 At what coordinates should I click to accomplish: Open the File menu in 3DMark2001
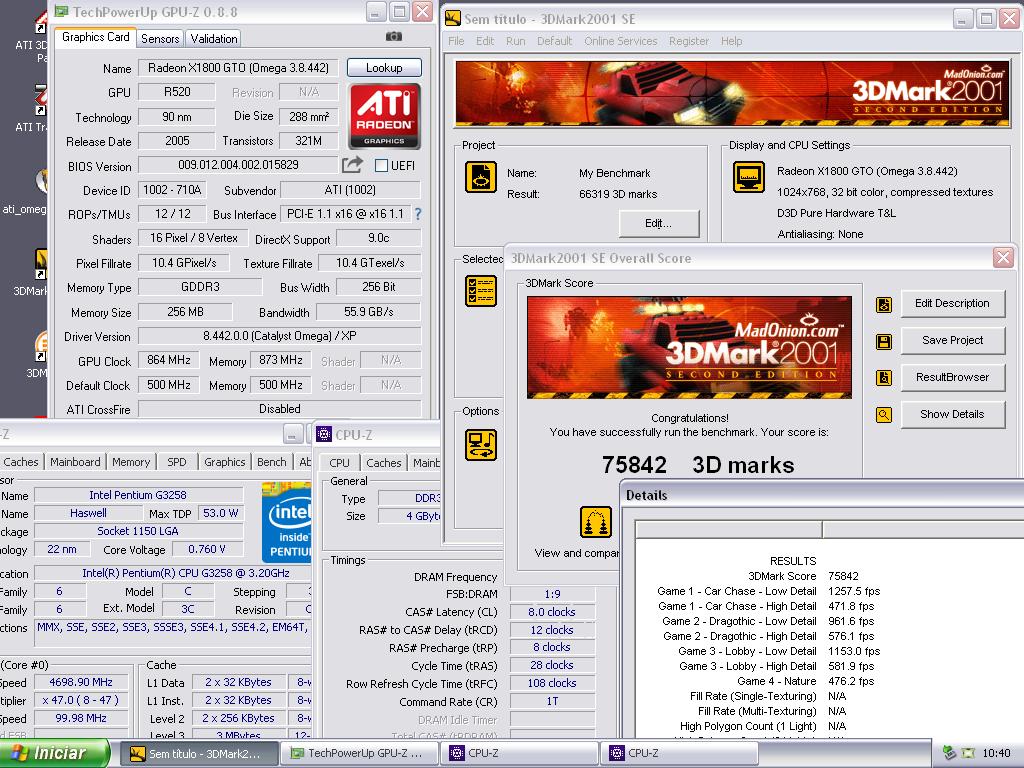tap(456, 41)
